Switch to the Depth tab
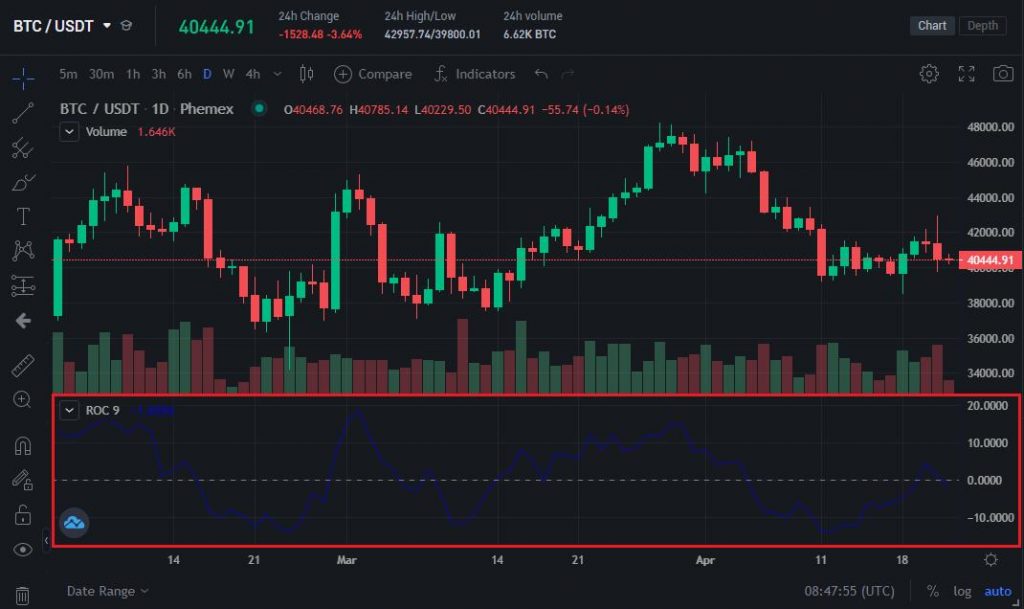The height and width of the screenshot is (609, 1024). pyautogui.click(x=981, y=25)
